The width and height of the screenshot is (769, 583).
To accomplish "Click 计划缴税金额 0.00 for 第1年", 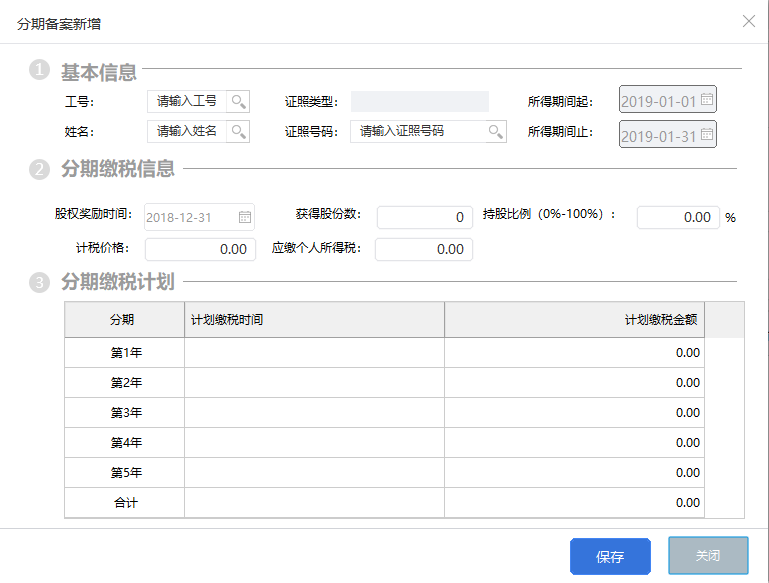I will click(574, 353).
